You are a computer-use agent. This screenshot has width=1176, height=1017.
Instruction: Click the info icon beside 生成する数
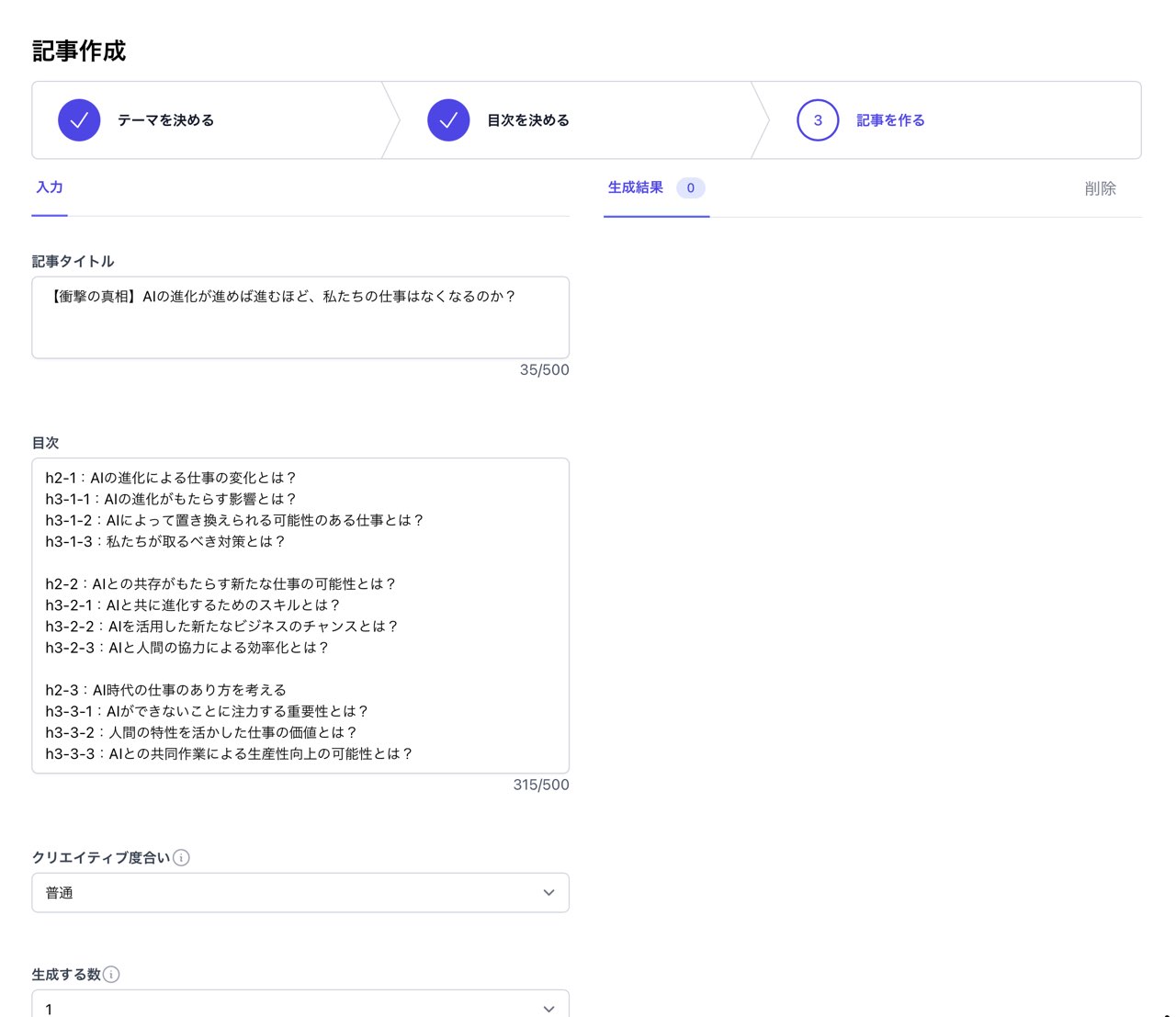point(111,974)
